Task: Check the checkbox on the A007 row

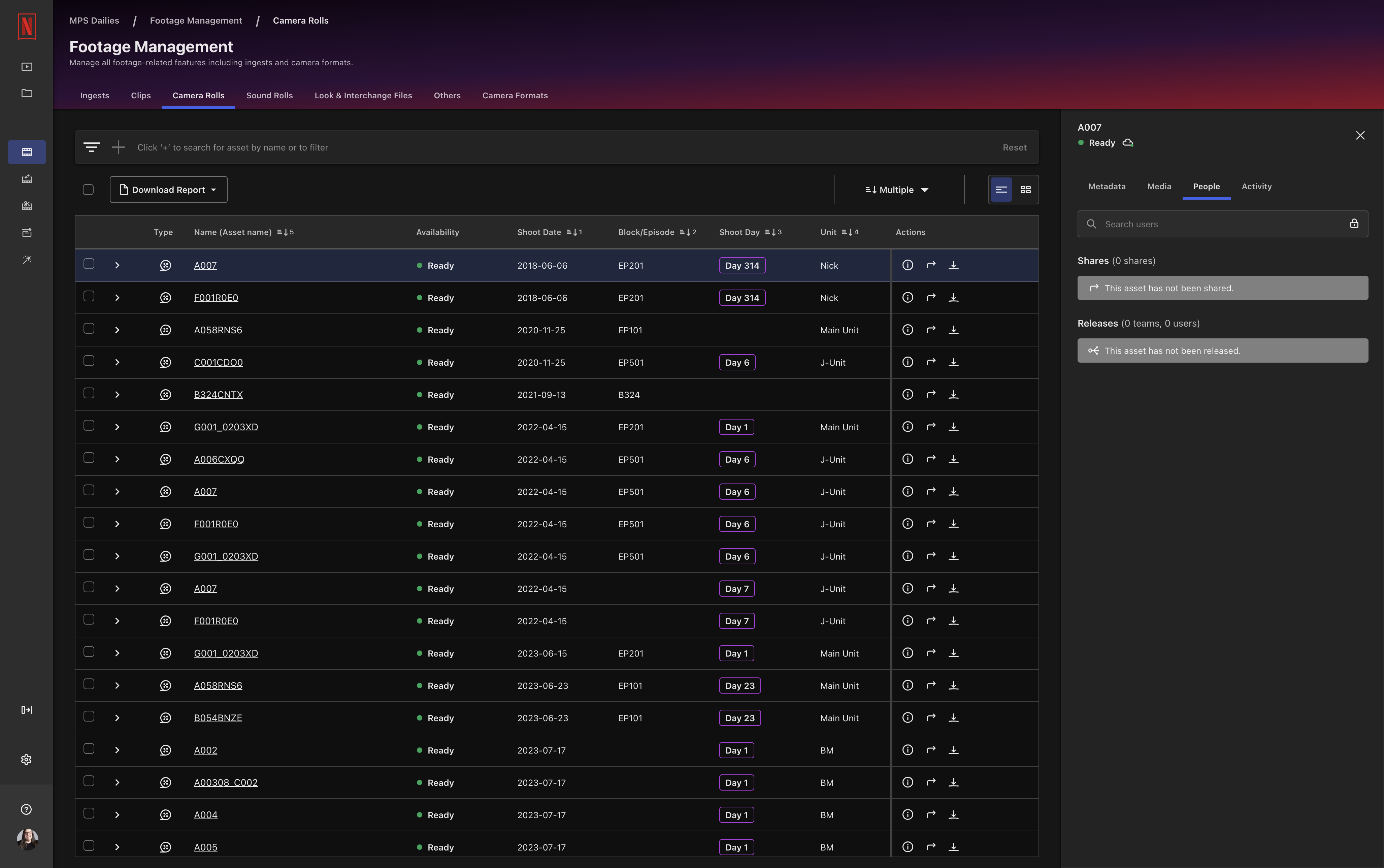Action: pos(89,264)
